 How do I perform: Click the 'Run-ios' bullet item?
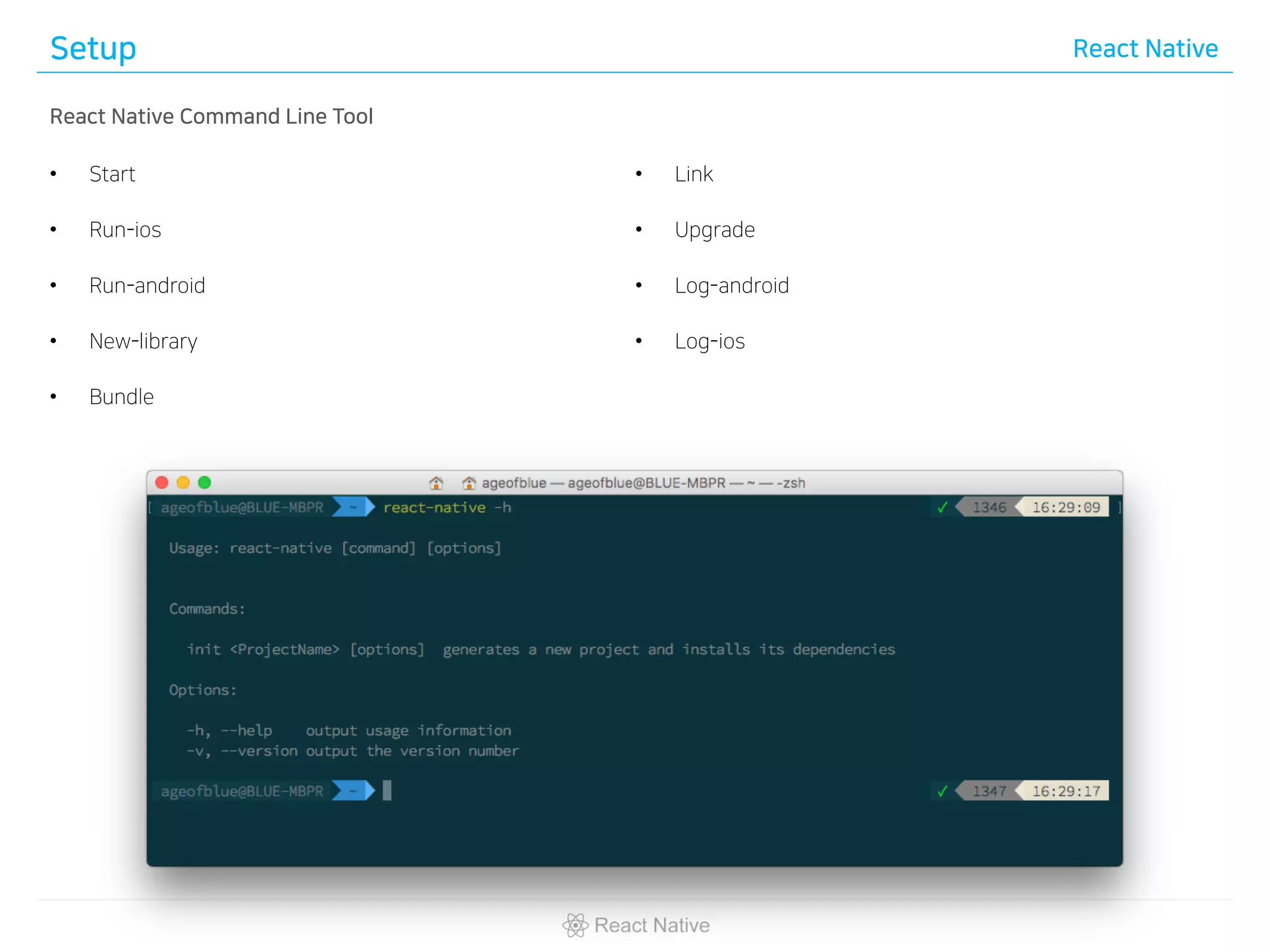[125, 230]
